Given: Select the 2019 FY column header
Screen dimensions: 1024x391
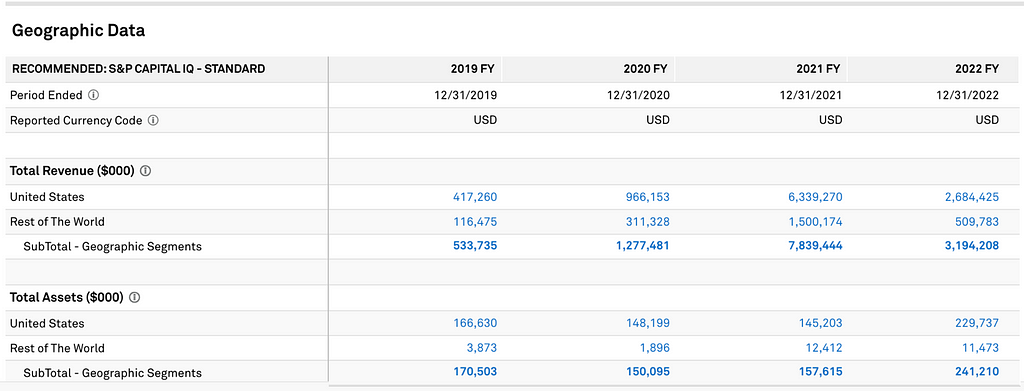Looking at the screenshot, I should (x=473, y=69).
